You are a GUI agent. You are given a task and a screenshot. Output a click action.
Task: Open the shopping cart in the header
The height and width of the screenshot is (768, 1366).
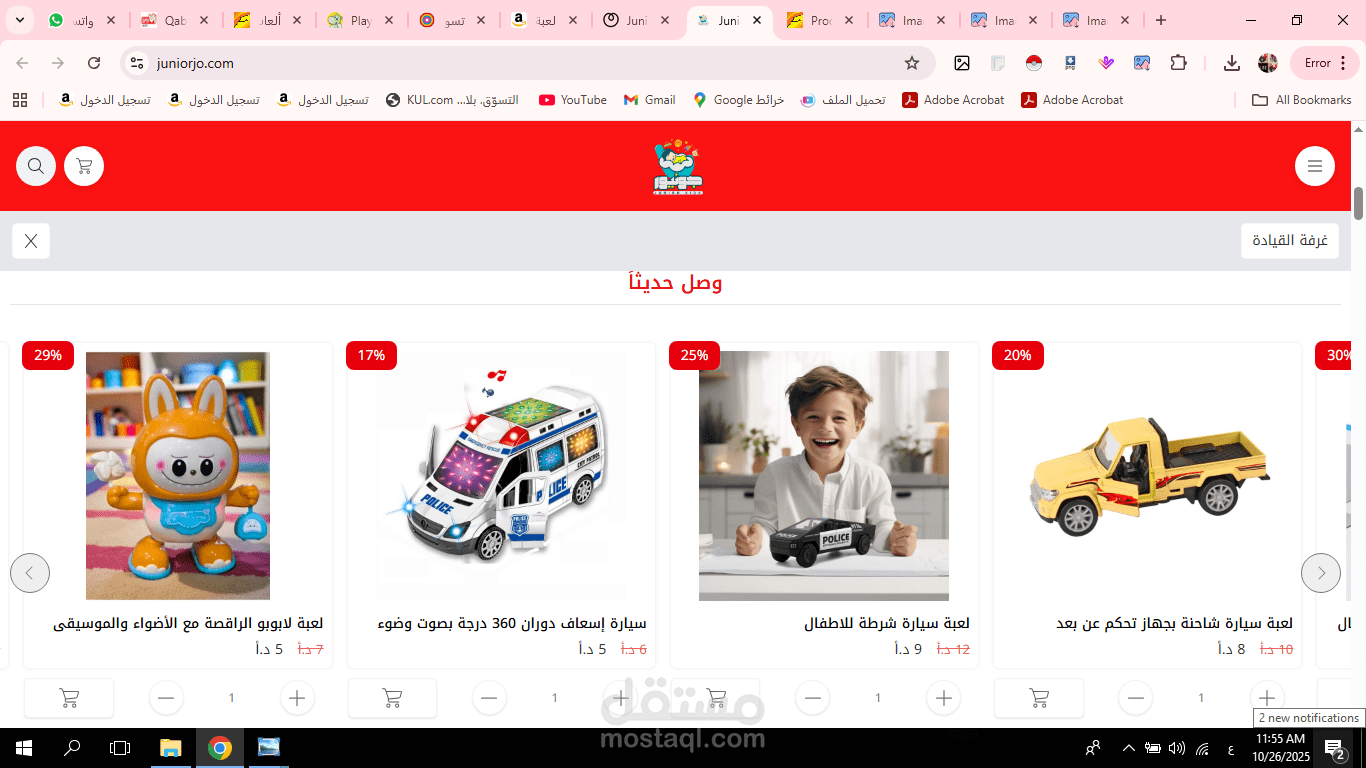84,166
